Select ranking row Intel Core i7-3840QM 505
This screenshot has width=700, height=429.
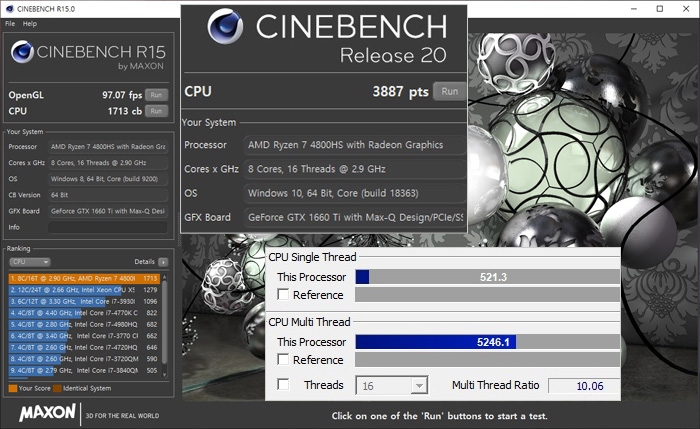pos(84,371)
